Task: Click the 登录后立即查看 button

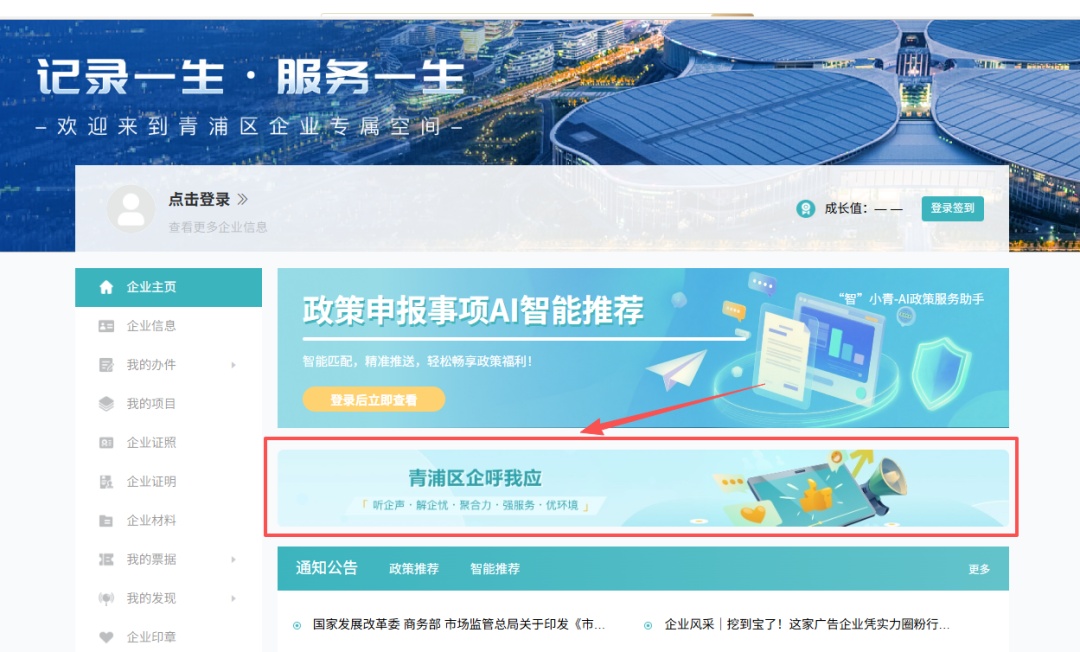Action: coord(373,400)
